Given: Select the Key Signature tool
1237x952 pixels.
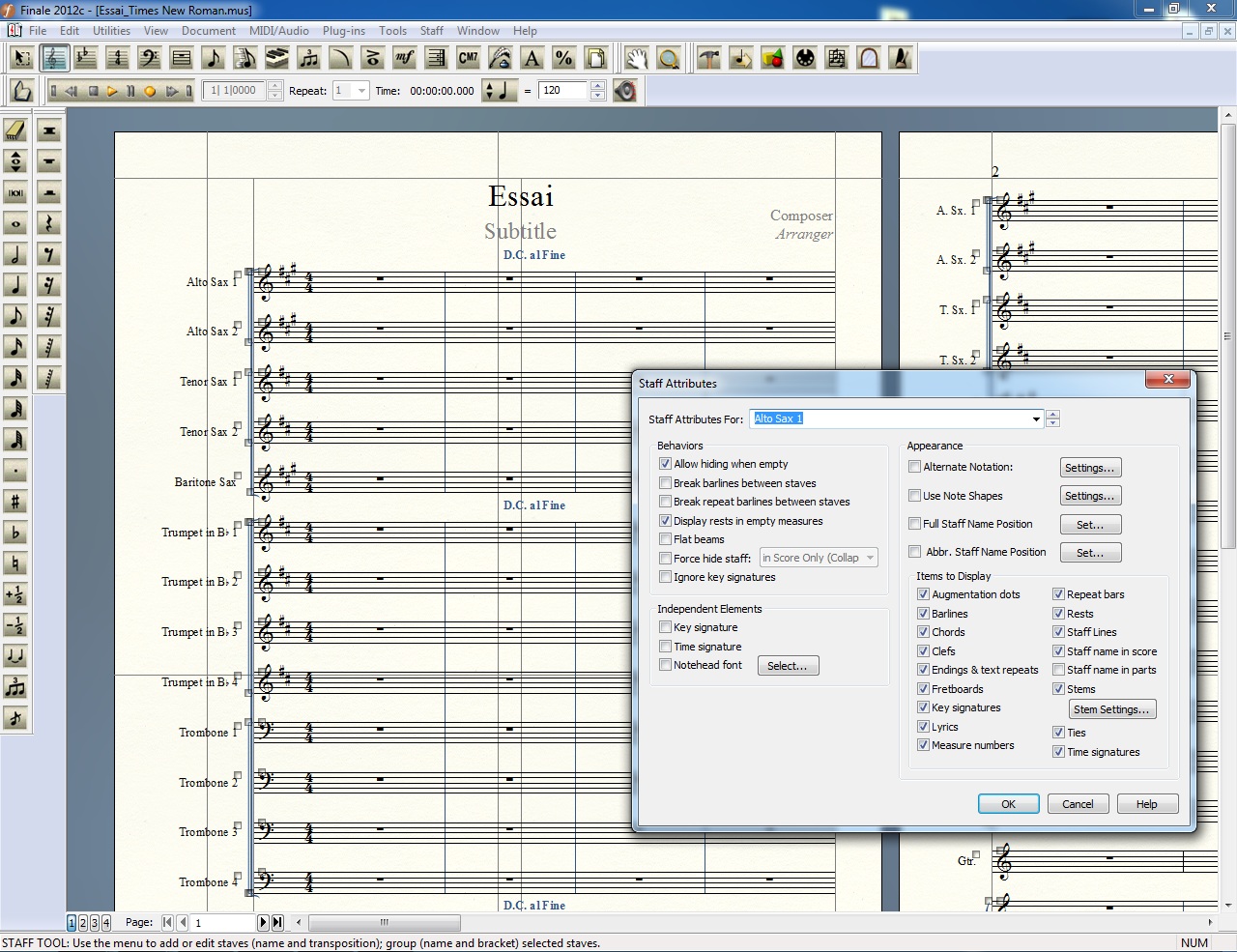Looking at the screenshot, I should (86, 59).
